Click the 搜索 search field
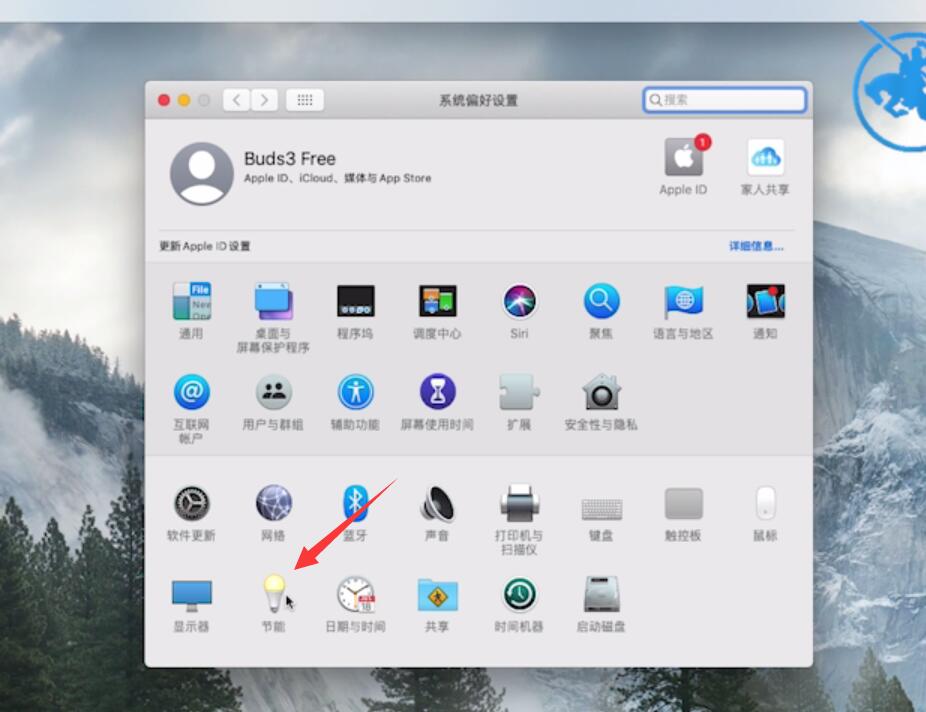Image resolution: width=926 pixels, height=712 pixels. tap(724, 99)
